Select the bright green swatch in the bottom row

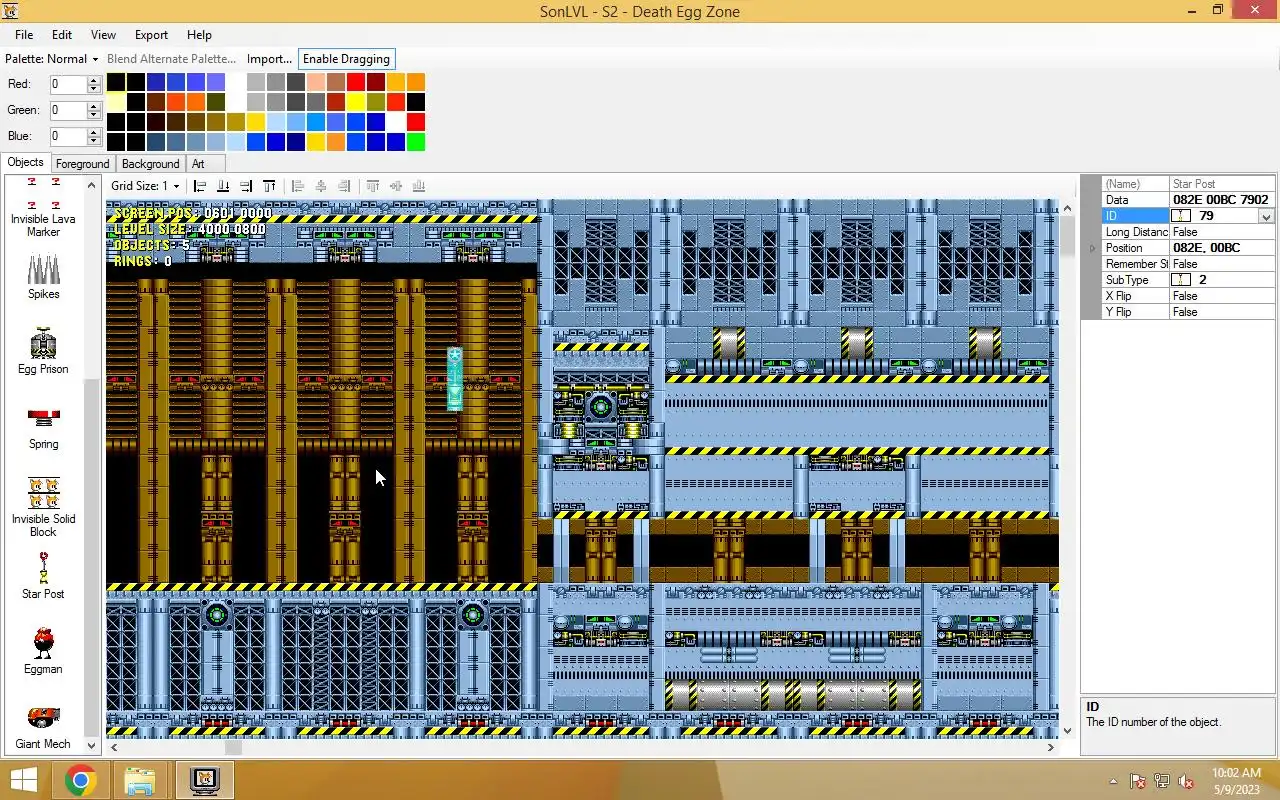(x=416, y=142)
